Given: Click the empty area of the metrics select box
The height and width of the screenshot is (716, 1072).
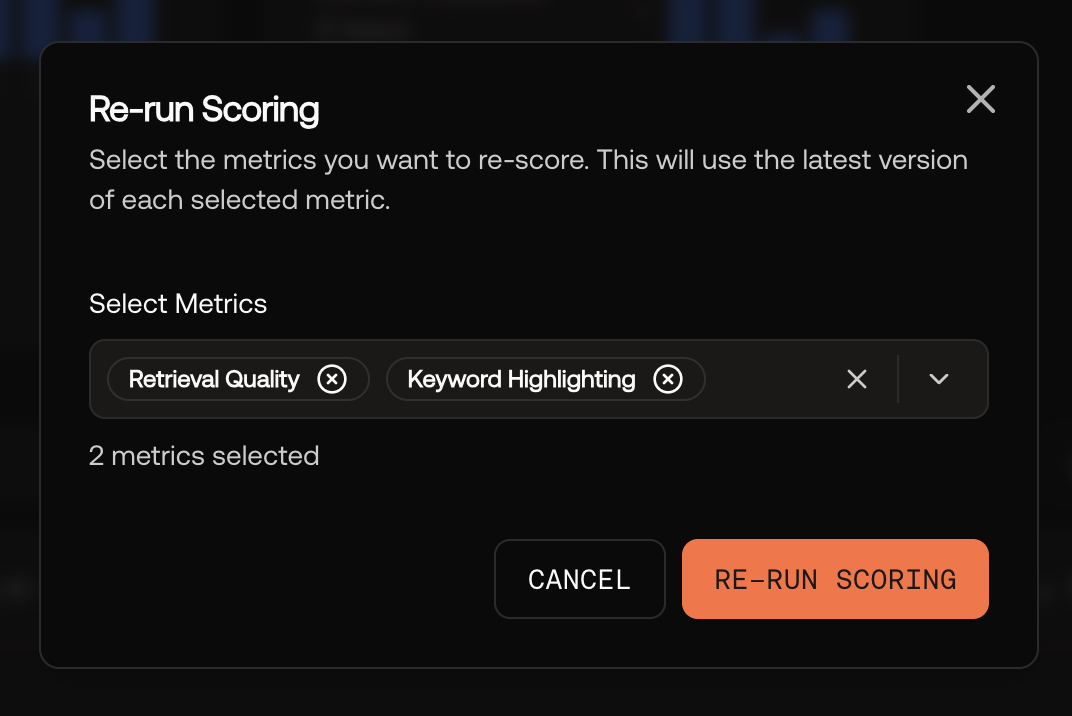Looking at the screenshot, I should coord(773,379).
